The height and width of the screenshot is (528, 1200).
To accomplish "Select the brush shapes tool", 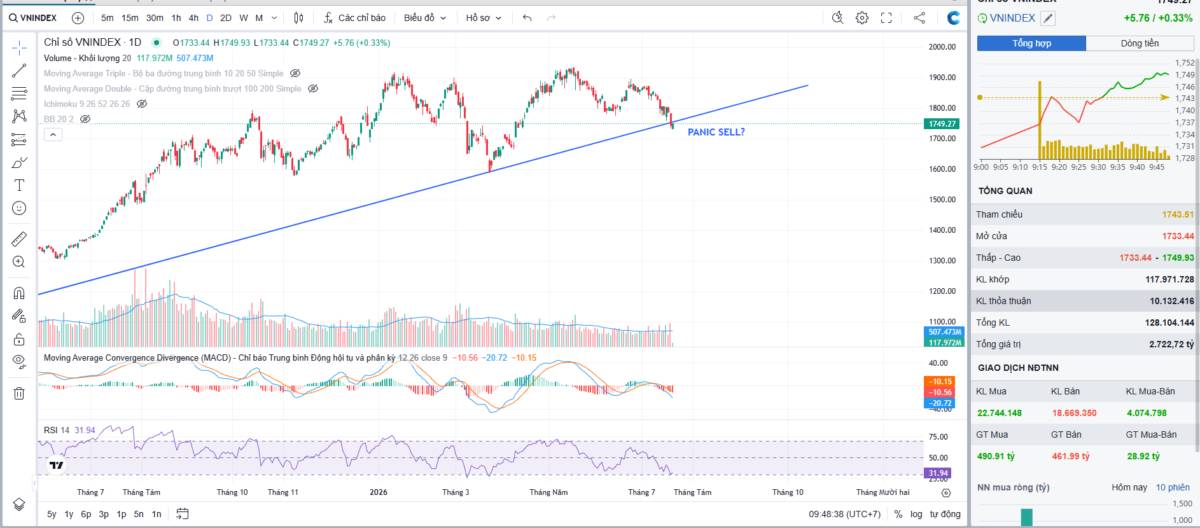I will point(18,162).
